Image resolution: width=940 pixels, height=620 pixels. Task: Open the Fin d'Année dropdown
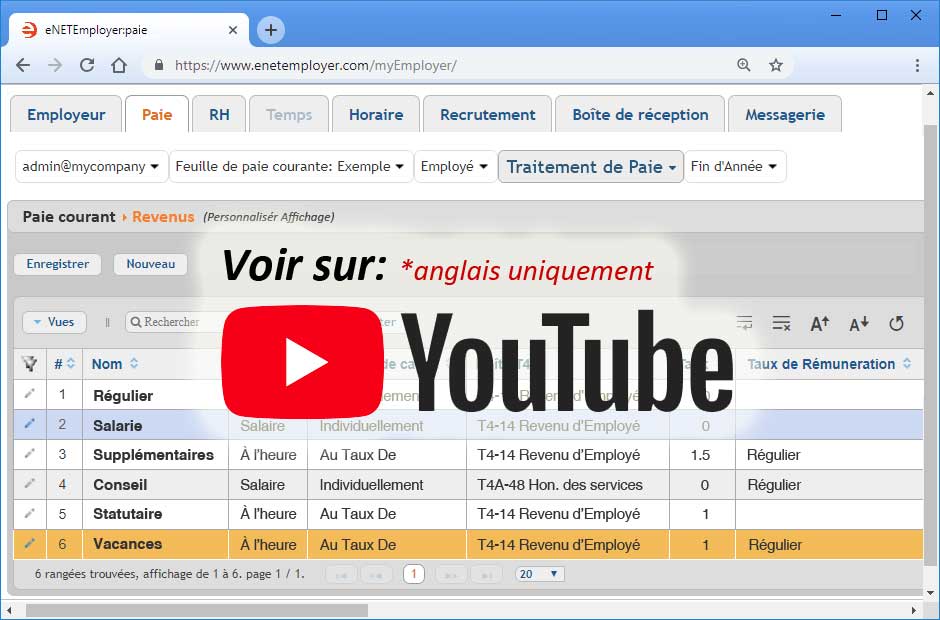(735, 166)
